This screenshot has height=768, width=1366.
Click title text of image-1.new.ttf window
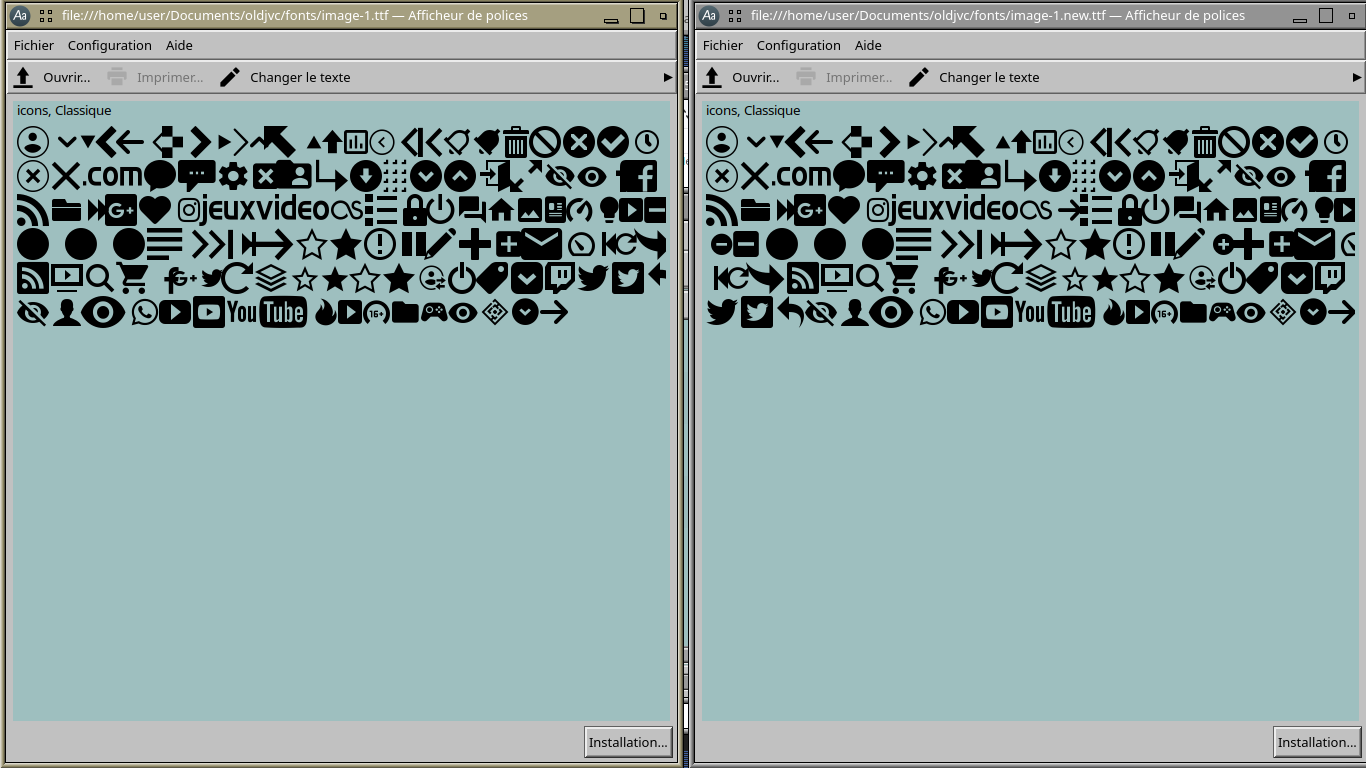pyautogui.click(x=998, y=15)
